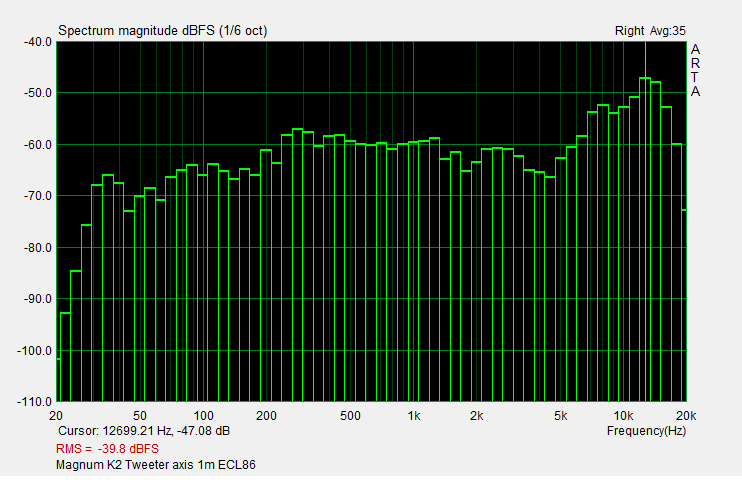The image size is (742, 480).
Task: Click the '-110.0' y-axis label
Action: 35,401
